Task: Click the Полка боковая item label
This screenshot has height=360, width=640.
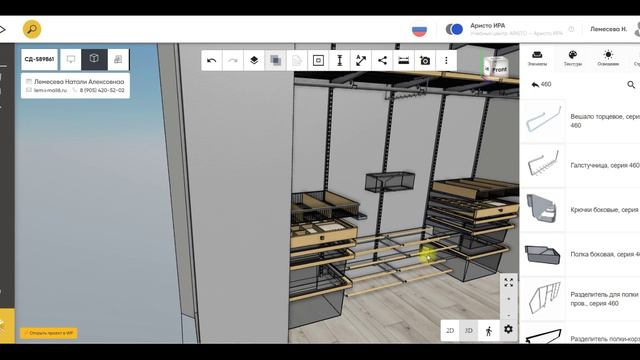Action: coord(605,254)
